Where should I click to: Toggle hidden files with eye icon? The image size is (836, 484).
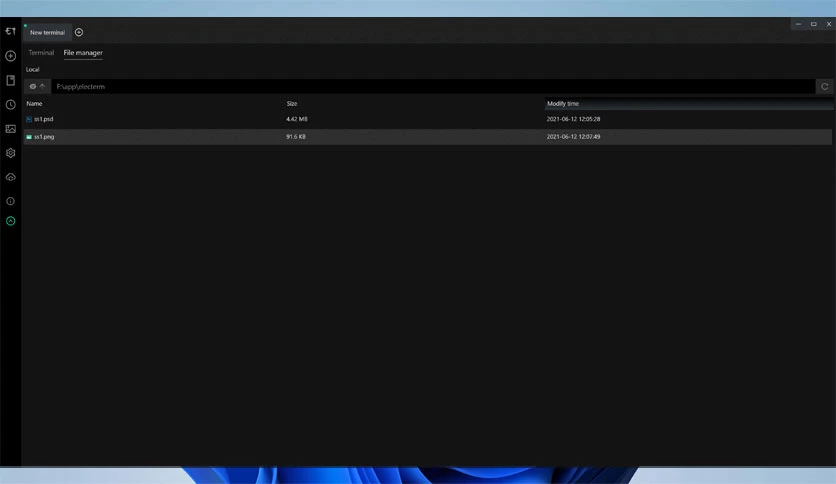(33, 86)
